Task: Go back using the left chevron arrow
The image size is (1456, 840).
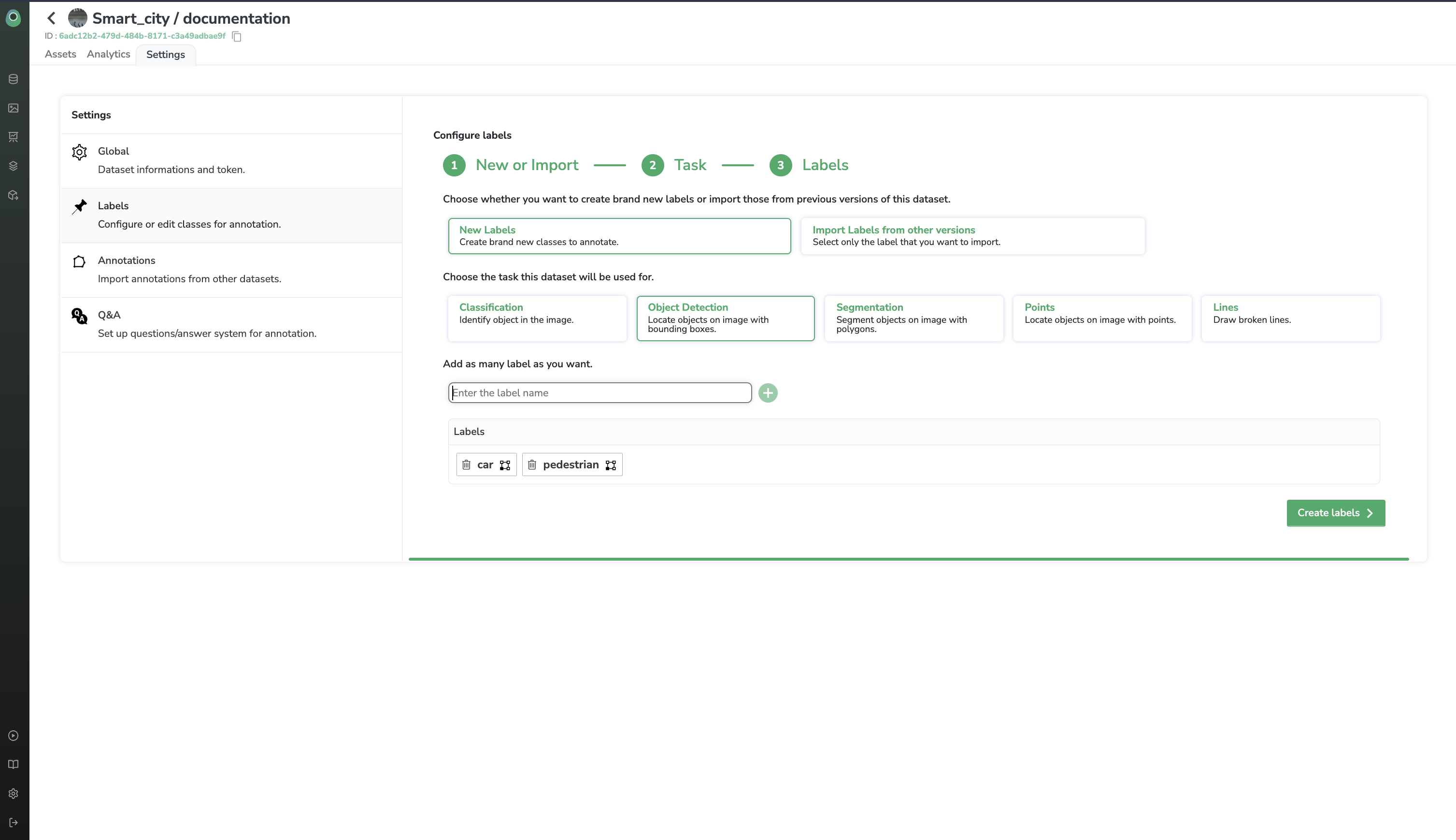Action: [x=51, y=18]
